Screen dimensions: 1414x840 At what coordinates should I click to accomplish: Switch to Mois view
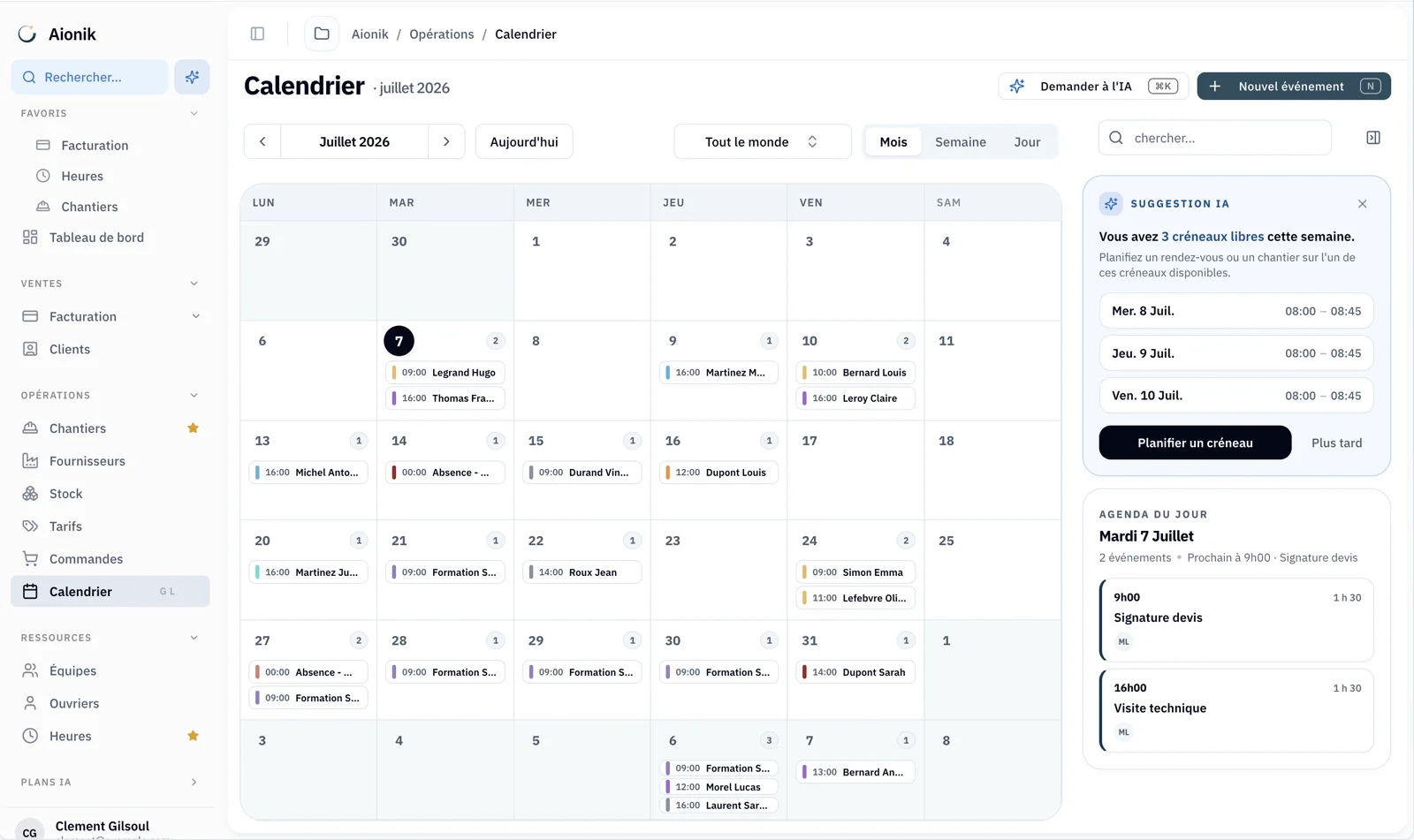click(893, 142)
